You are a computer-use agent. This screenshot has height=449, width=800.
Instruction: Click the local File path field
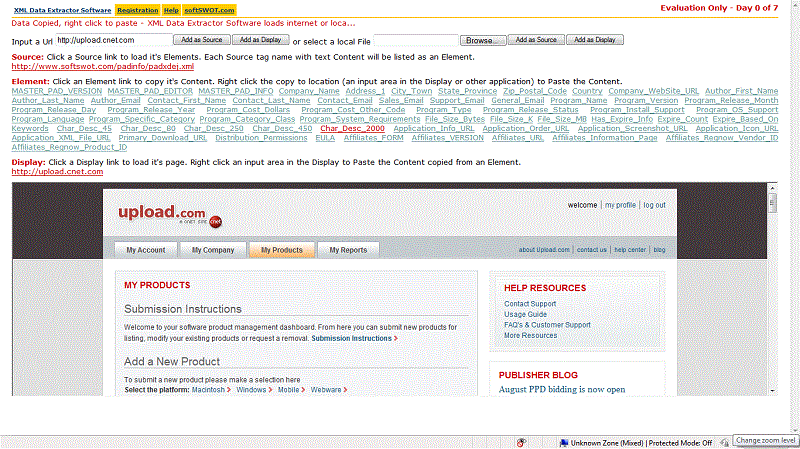416,40
